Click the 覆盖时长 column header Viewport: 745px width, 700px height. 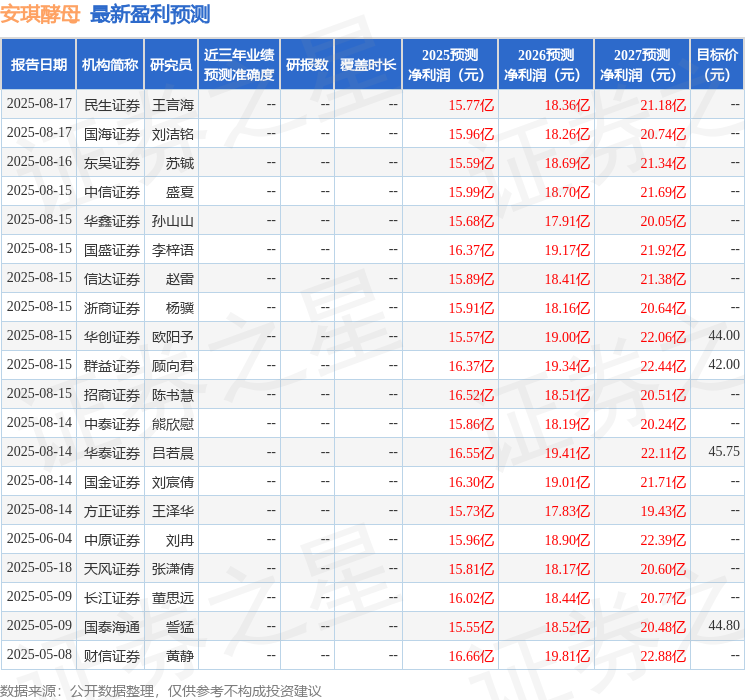point(368,65)
